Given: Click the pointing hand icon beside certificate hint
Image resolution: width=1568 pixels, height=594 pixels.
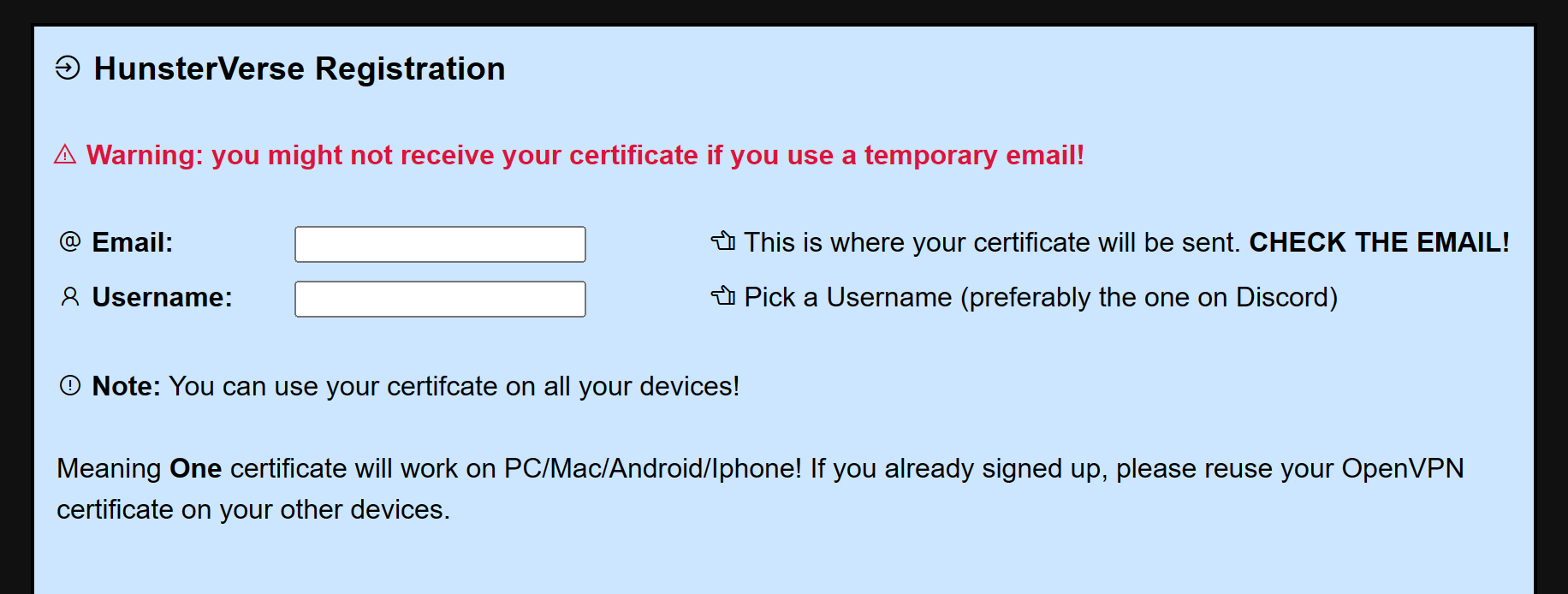Looking at the screenshot, I should [x=723, y=241].
